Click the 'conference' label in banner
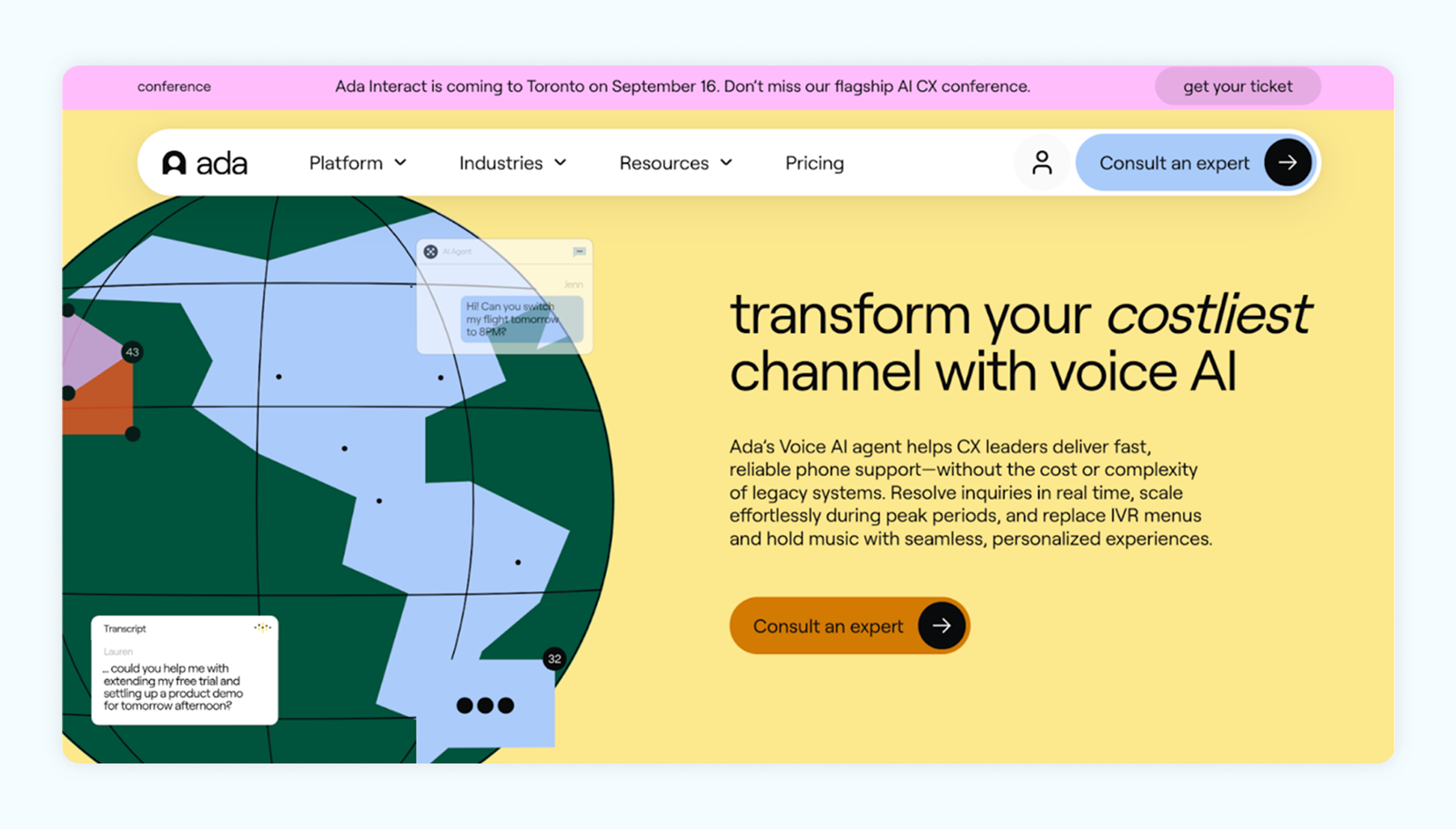Screen dimensions: 1456x829 [174, 86]
